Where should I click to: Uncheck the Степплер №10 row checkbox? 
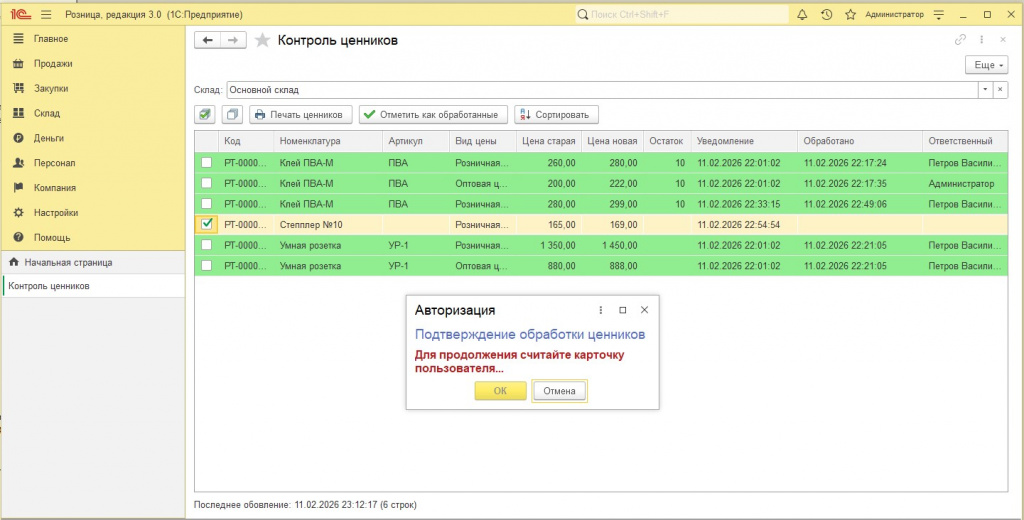click(x=207, y=224)
